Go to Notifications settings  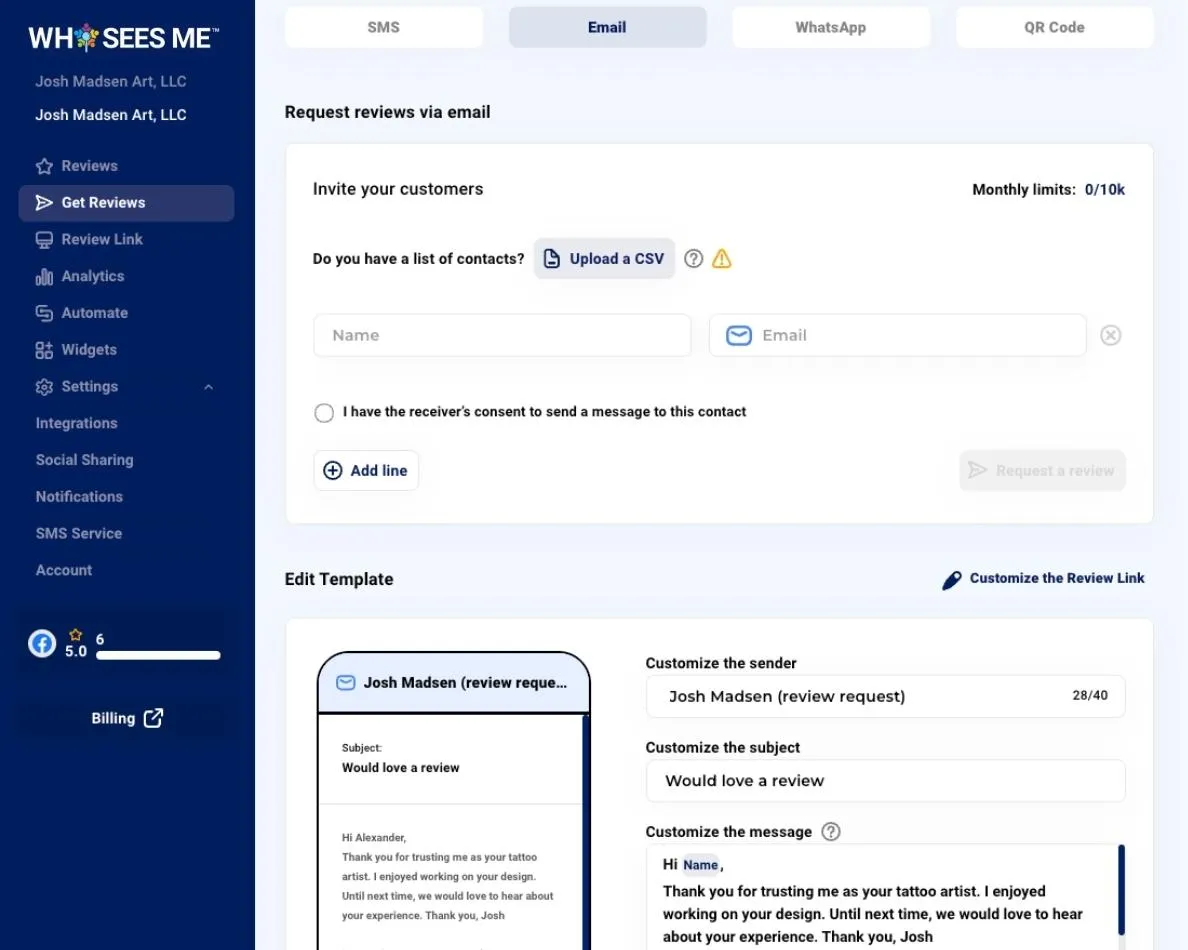[79, 497]
